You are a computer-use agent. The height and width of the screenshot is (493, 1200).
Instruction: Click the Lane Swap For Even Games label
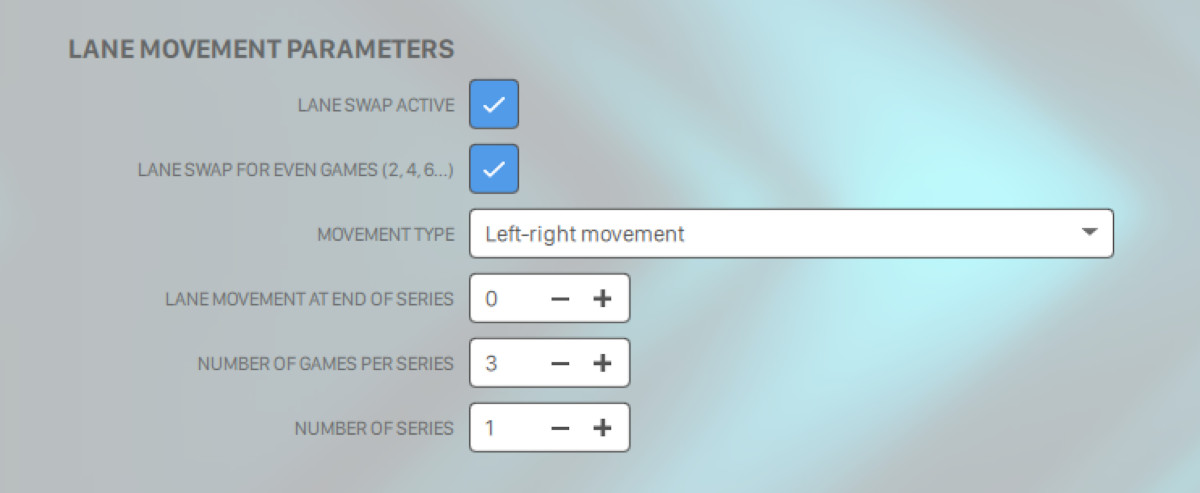(295, 170)
